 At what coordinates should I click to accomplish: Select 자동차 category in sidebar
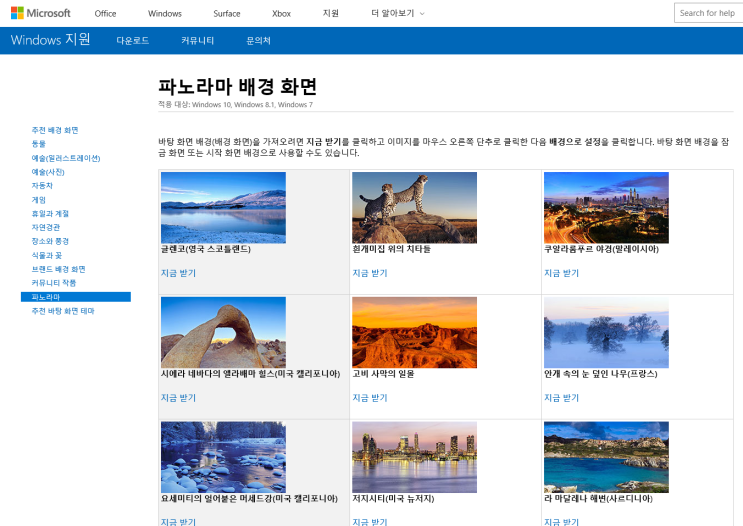(42, 185)
